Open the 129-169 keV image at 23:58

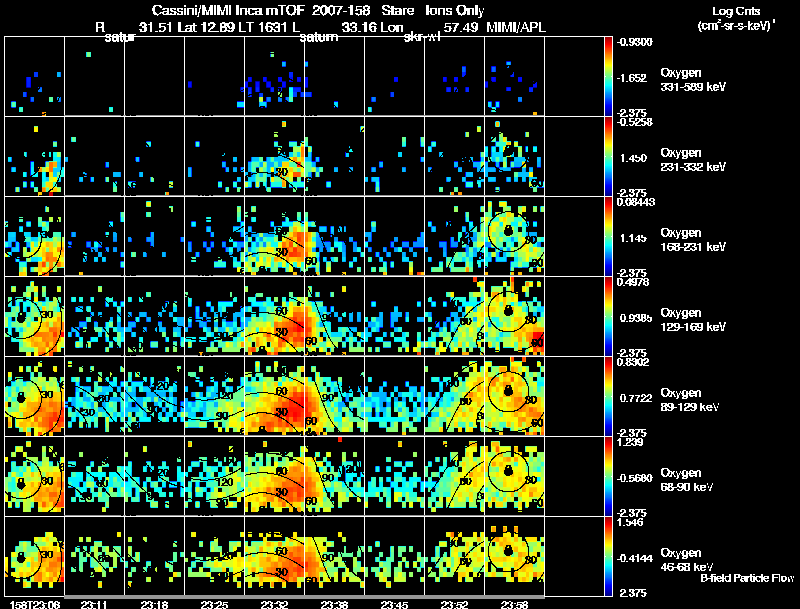(514, 316)
